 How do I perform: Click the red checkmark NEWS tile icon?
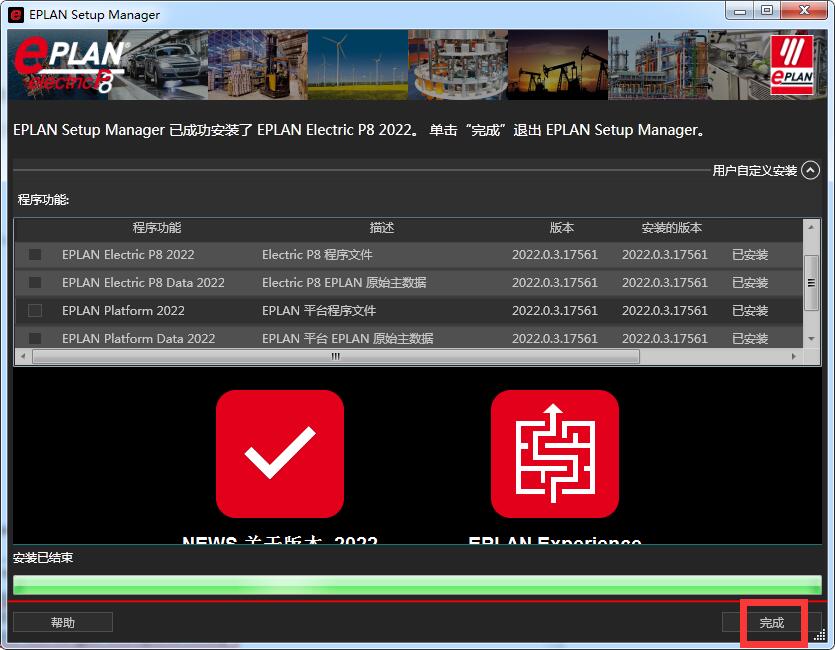click(280, 454)
